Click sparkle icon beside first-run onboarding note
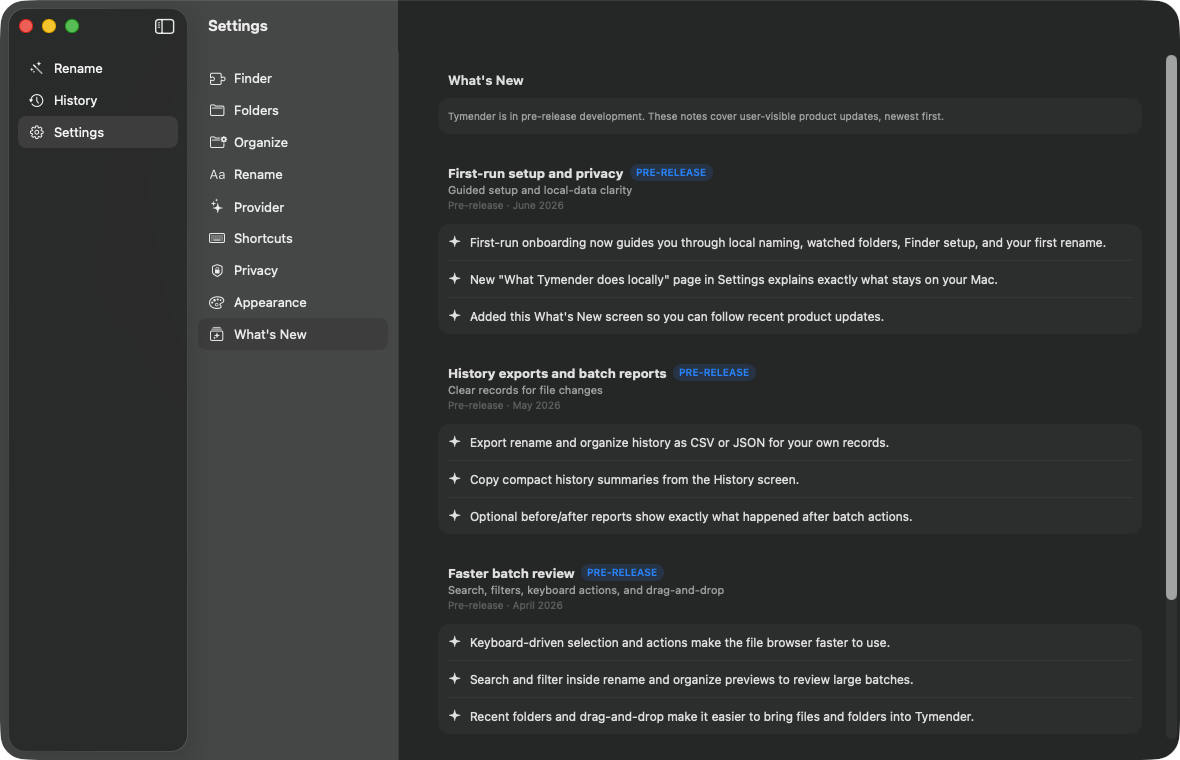This screenshot has height=760, width=1180. pyautogui.click(x=455, y=242)
